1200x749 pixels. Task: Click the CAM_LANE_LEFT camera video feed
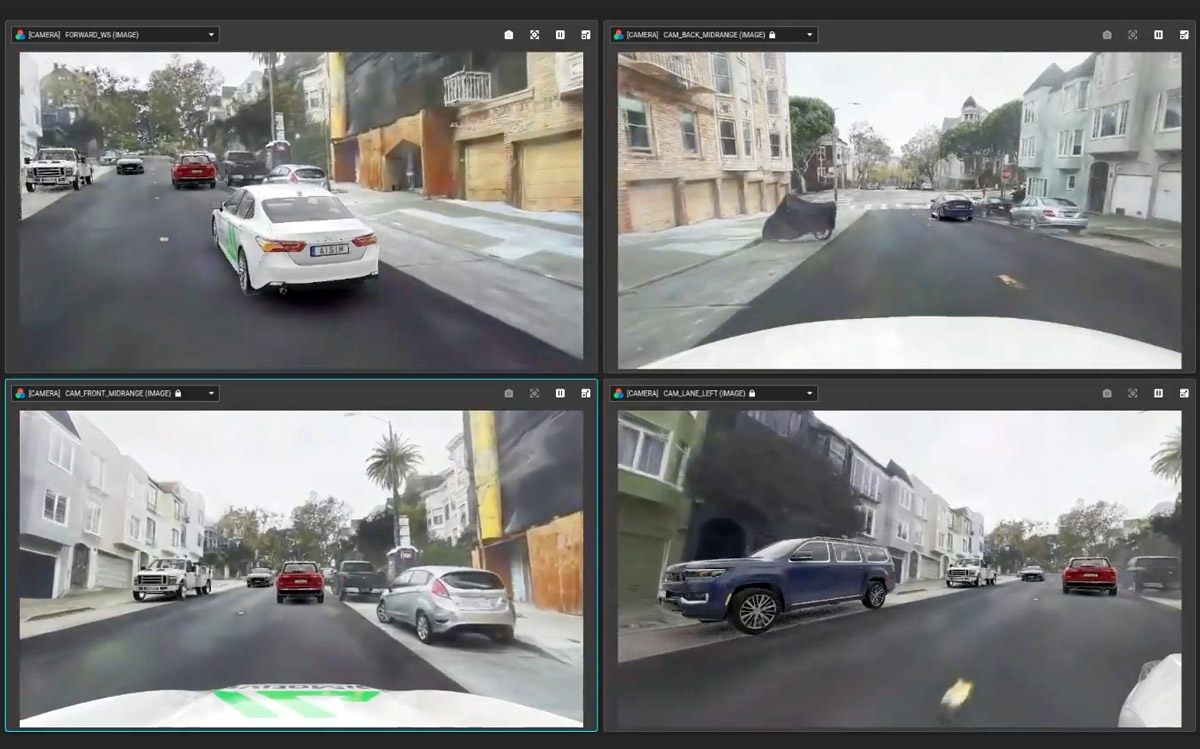coord(899,569)
